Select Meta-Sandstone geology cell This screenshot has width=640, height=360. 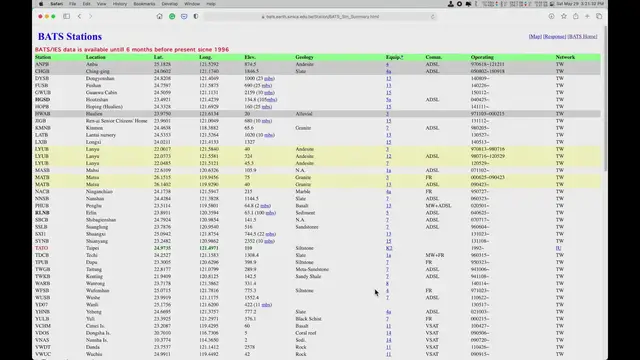click(312, 269)
